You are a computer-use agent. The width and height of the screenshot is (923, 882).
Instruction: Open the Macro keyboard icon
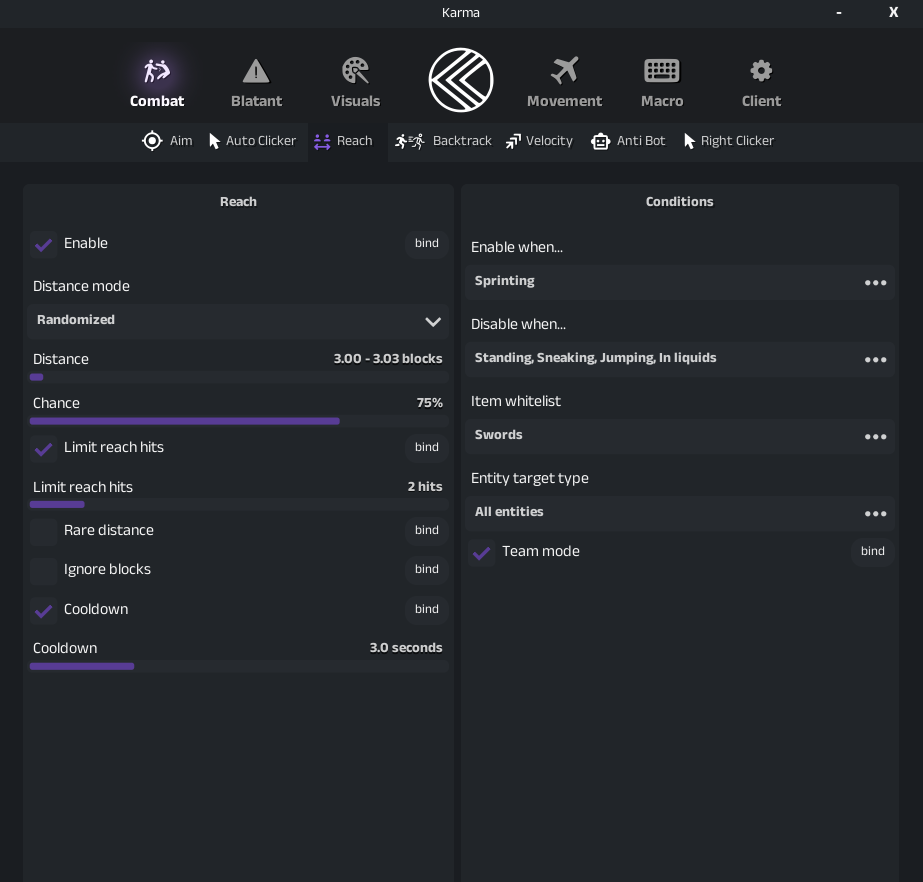click(662, 71)
